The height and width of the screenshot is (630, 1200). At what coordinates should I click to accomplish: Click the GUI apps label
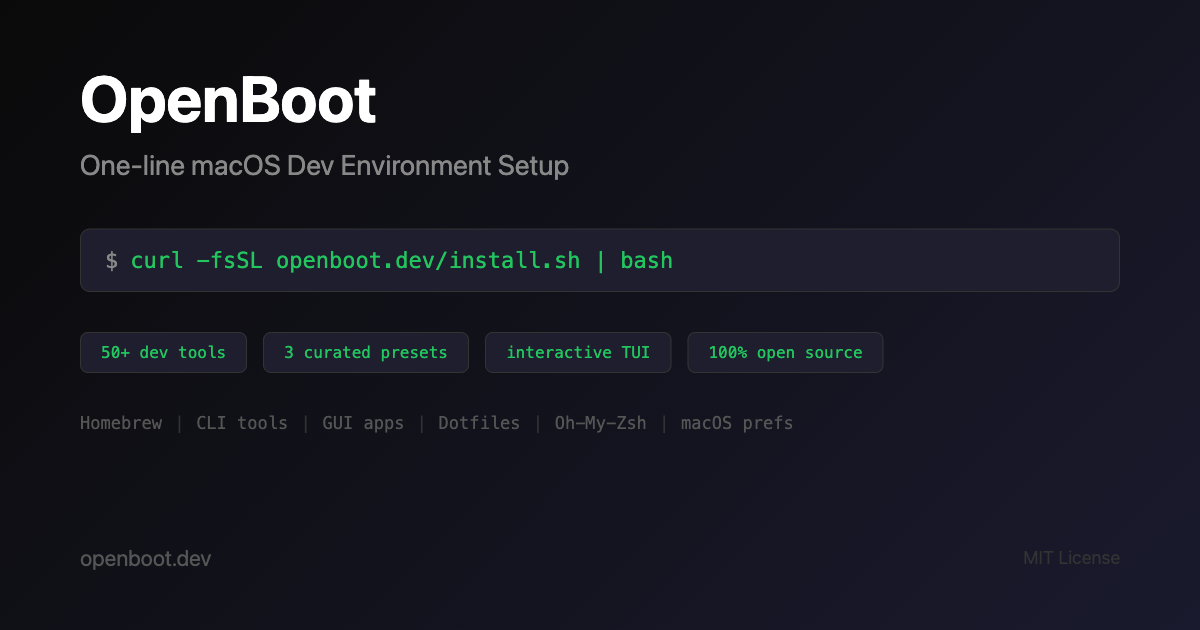(363, 423)
